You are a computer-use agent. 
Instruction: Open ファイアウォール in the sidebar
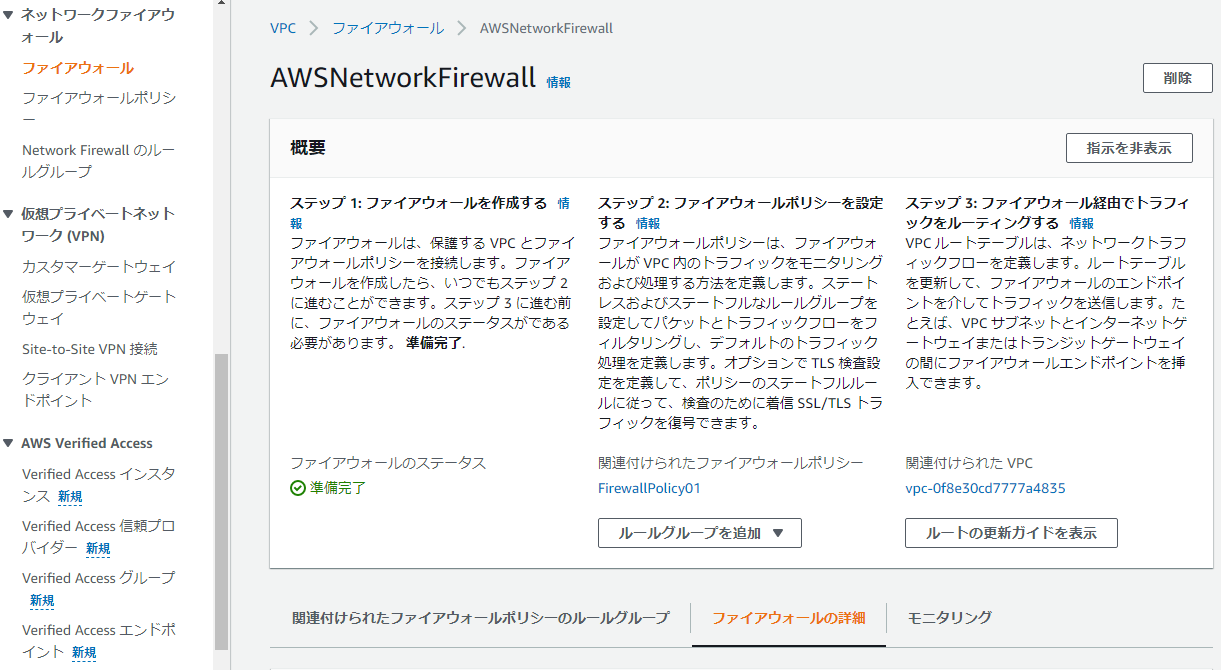tap(78, 68)
